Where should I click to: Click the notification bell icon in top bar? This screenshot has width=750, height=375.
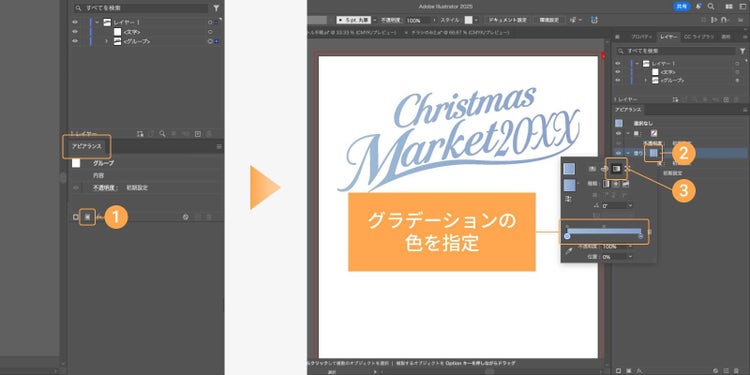pyautogui.click(x=699, y=7)
